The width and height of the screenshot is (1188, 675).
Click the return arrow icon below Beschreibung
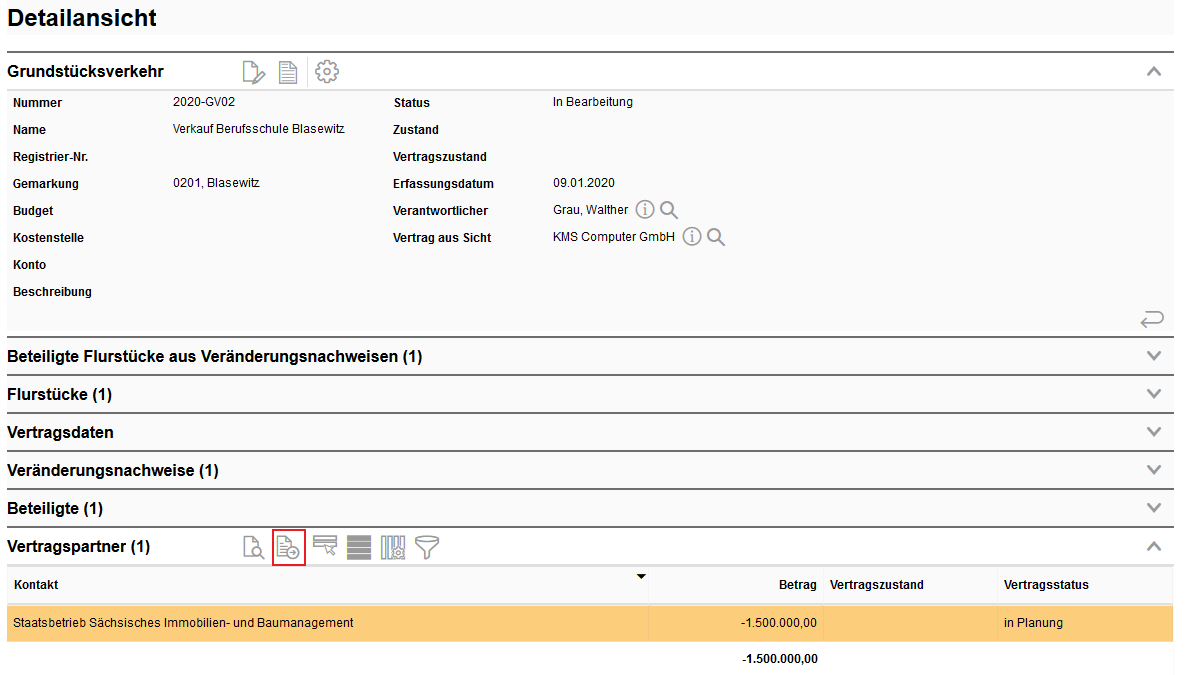point(1152,319)
